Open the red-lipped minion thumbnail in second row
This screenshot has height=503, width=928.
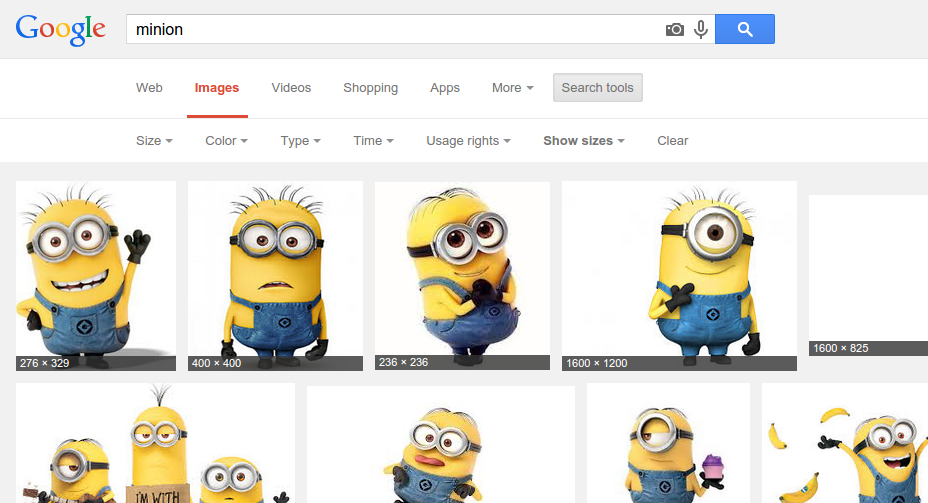pyautogui.click(x=441, y=444)
